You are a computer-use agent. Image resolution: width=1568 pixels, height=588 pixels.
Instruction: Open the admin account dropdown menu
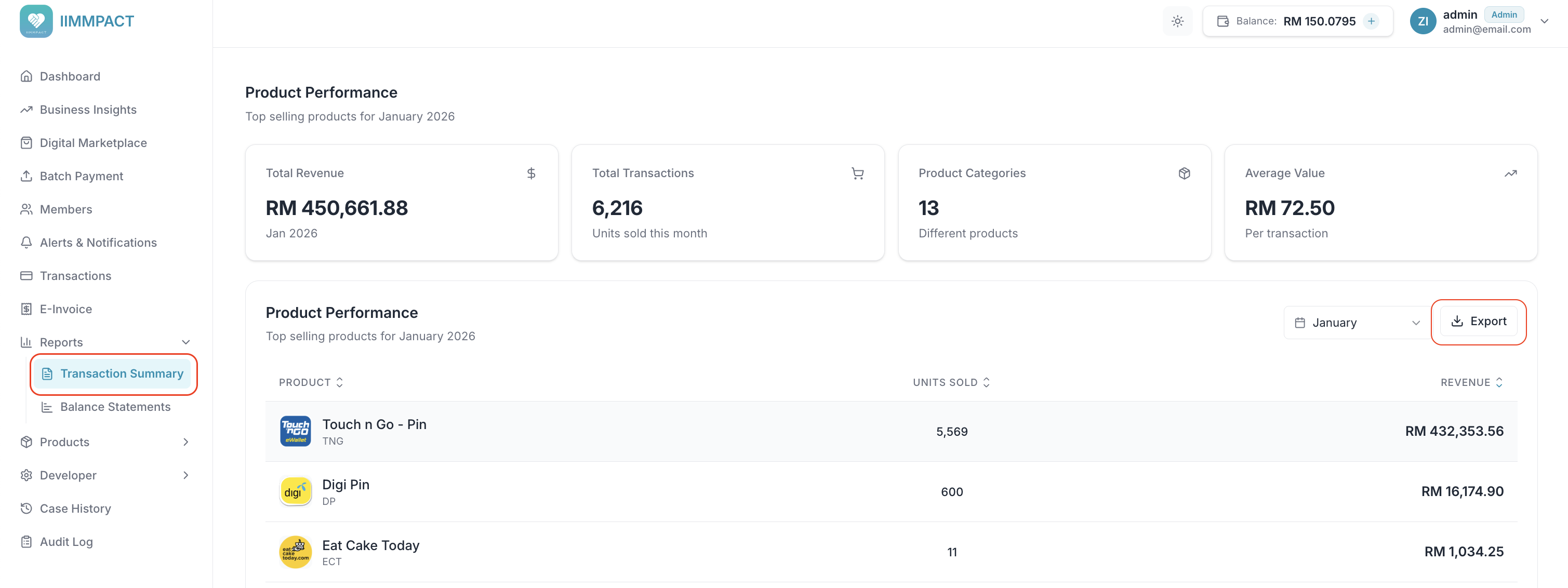(1545, 21)
